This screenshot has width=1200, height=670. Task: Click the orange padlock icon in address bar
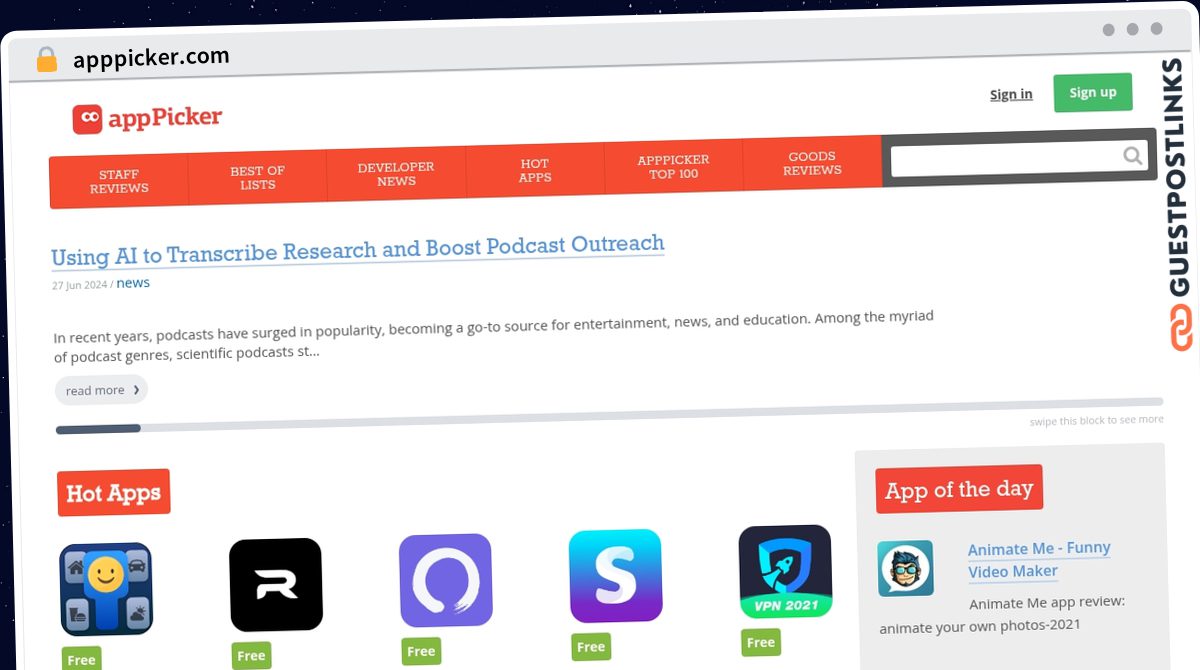[x=46, y=60]
